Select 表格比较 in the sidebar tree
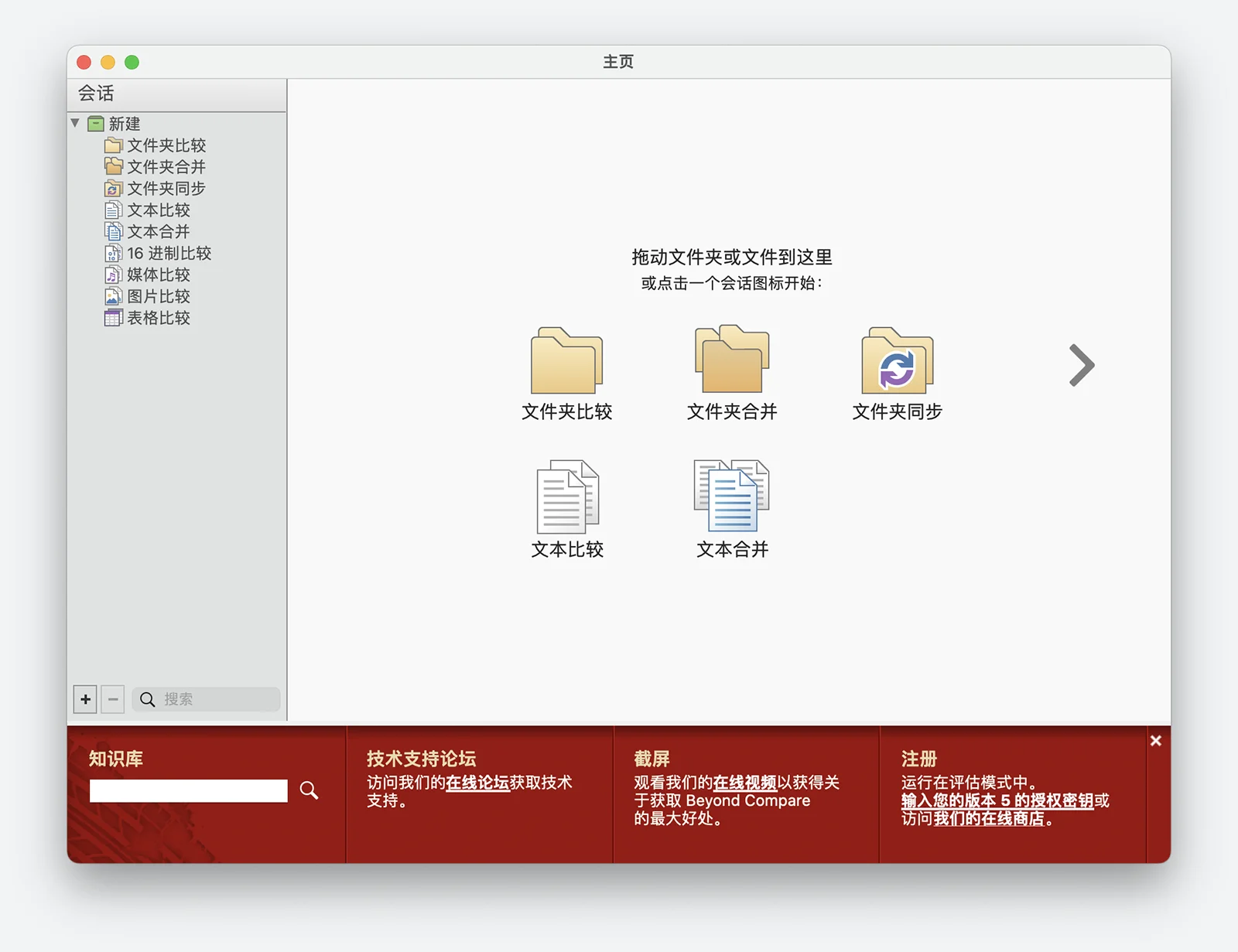The image size is (1238, 952). 158,318
